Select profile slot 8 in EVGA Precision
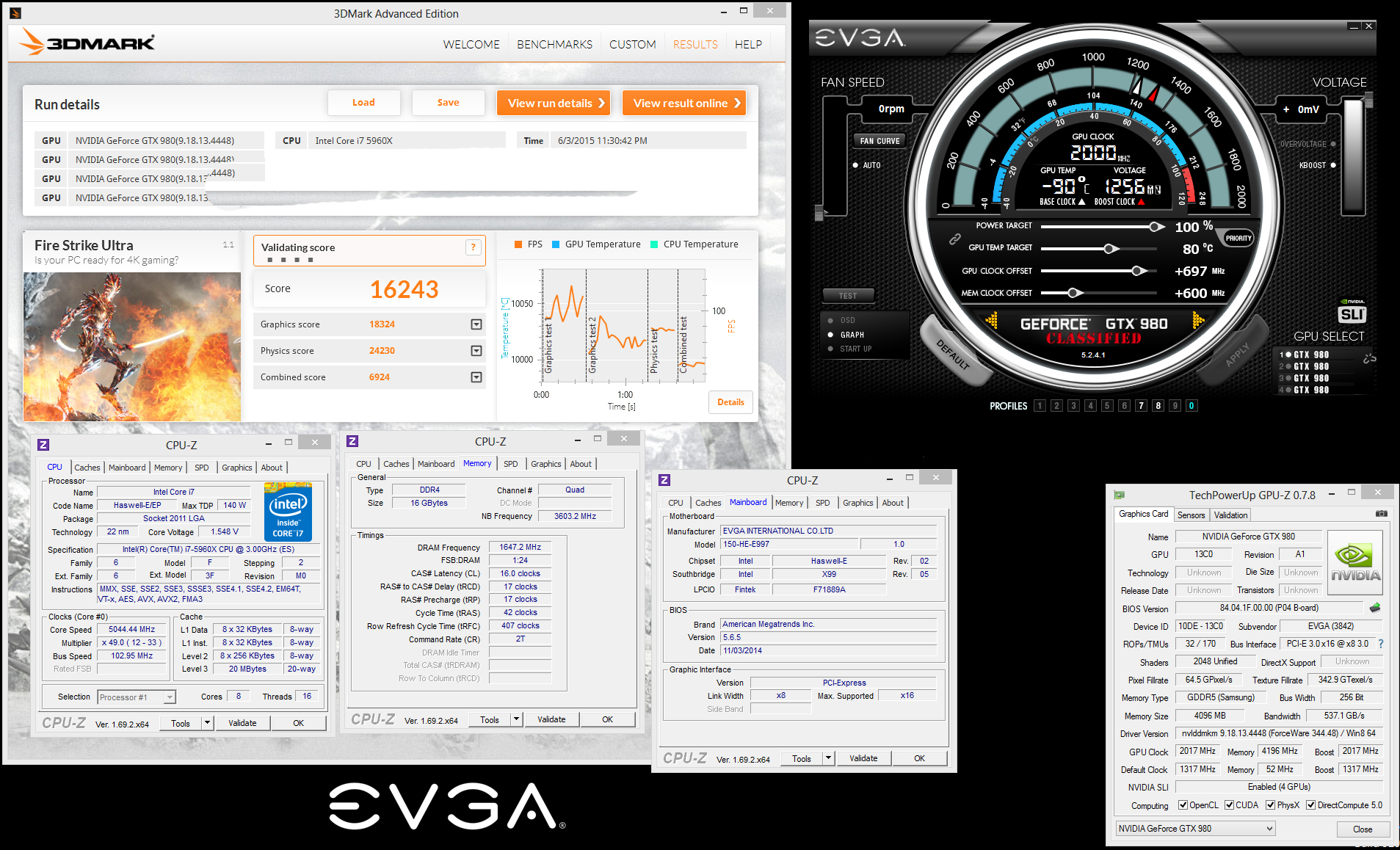Image resolution: width=1400 pixels, height=850 pixels. coord(1158,406)
